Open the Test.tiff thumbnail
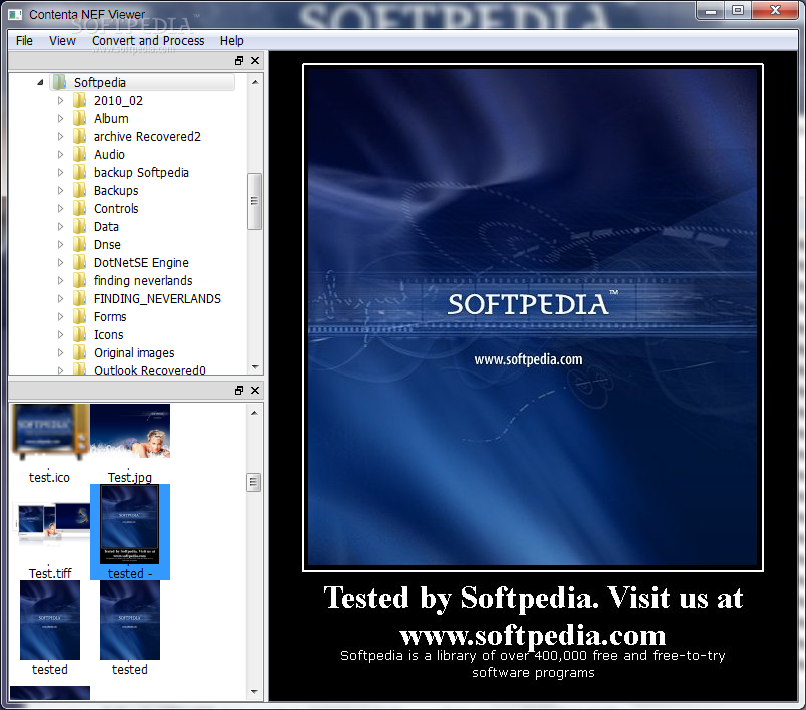Viewport: 806px width, 710px height. click(51, 522)
